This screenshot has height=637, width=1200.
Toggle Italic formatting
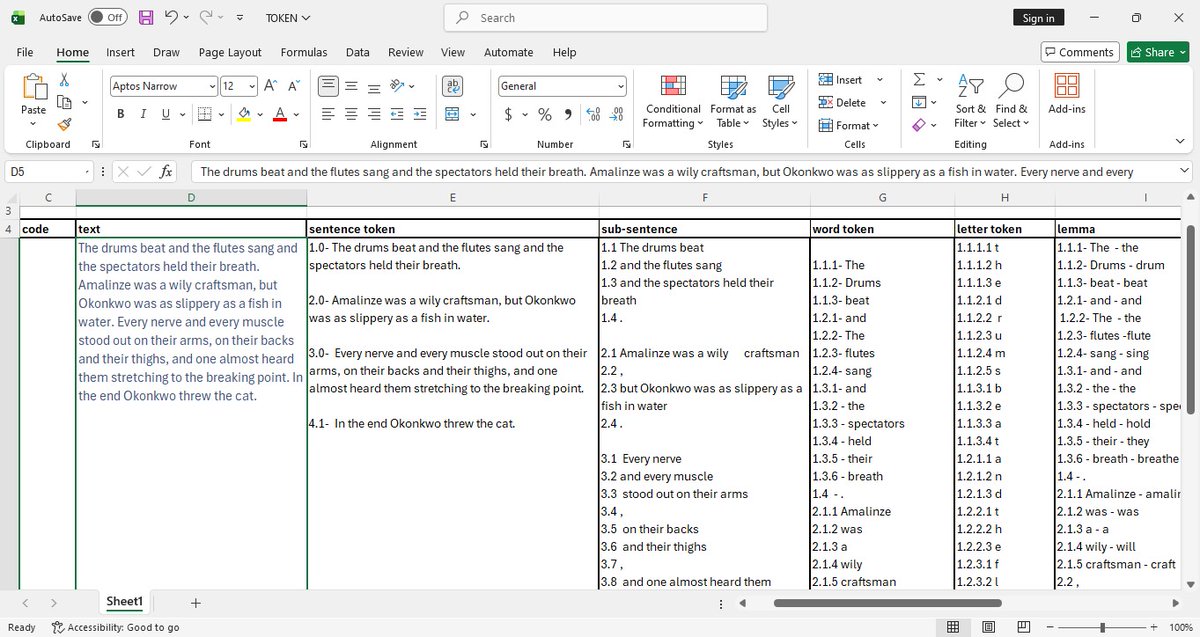(143, 114)
